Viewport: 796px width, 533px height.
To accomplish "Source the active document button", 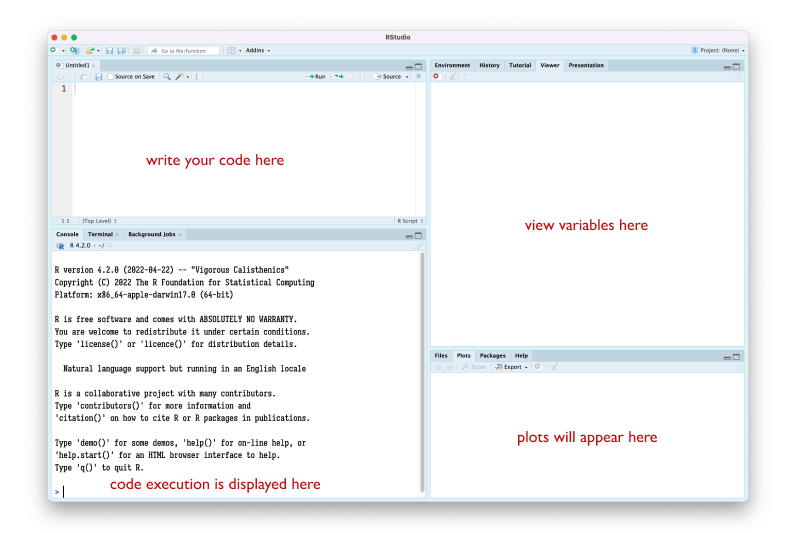I will point(388,77).
